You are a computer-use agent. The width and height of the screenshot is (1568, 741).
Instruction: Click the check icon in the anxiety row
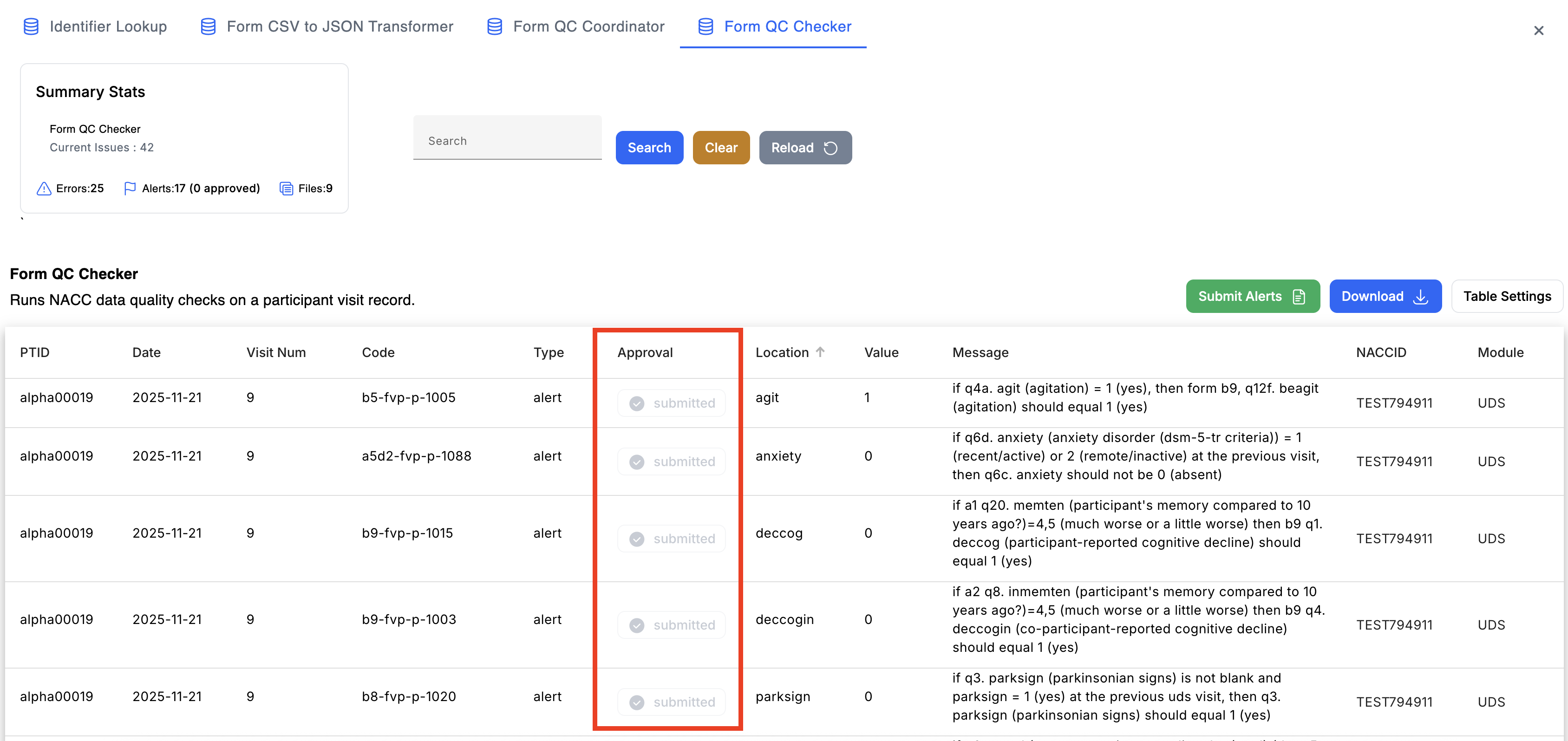click(637, 462)
